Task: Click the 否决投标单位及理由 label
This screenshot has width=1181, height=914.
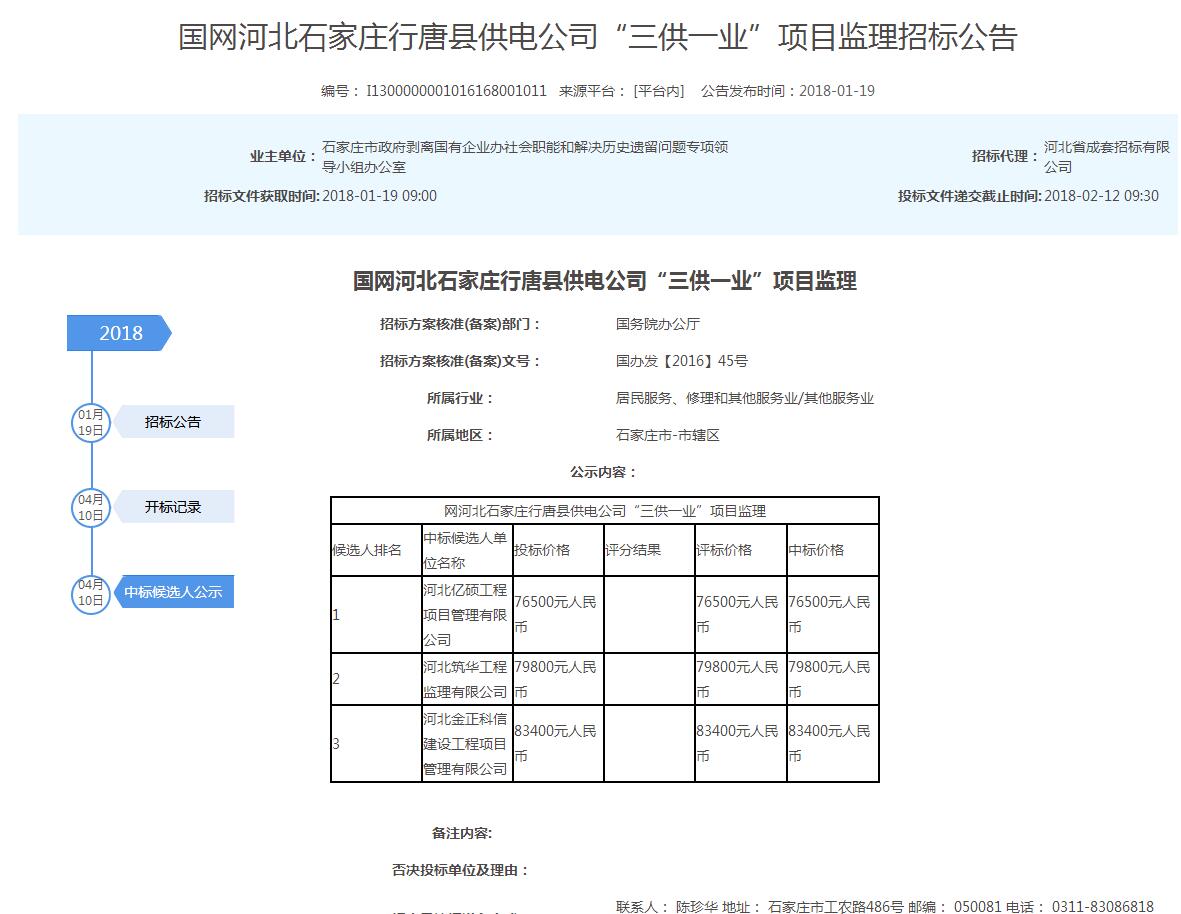Action: tap(461, 870)
